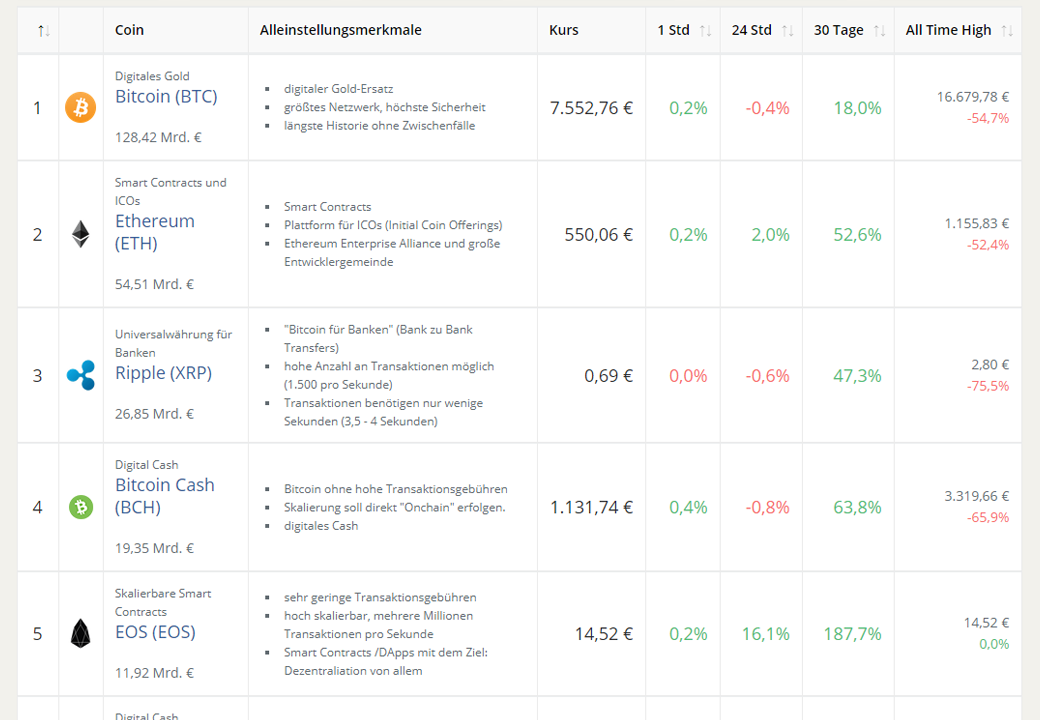This screenshot has height=720, width=1040.
Task: Click Ripple 1h change 0,0%
Action: point(688,375)
